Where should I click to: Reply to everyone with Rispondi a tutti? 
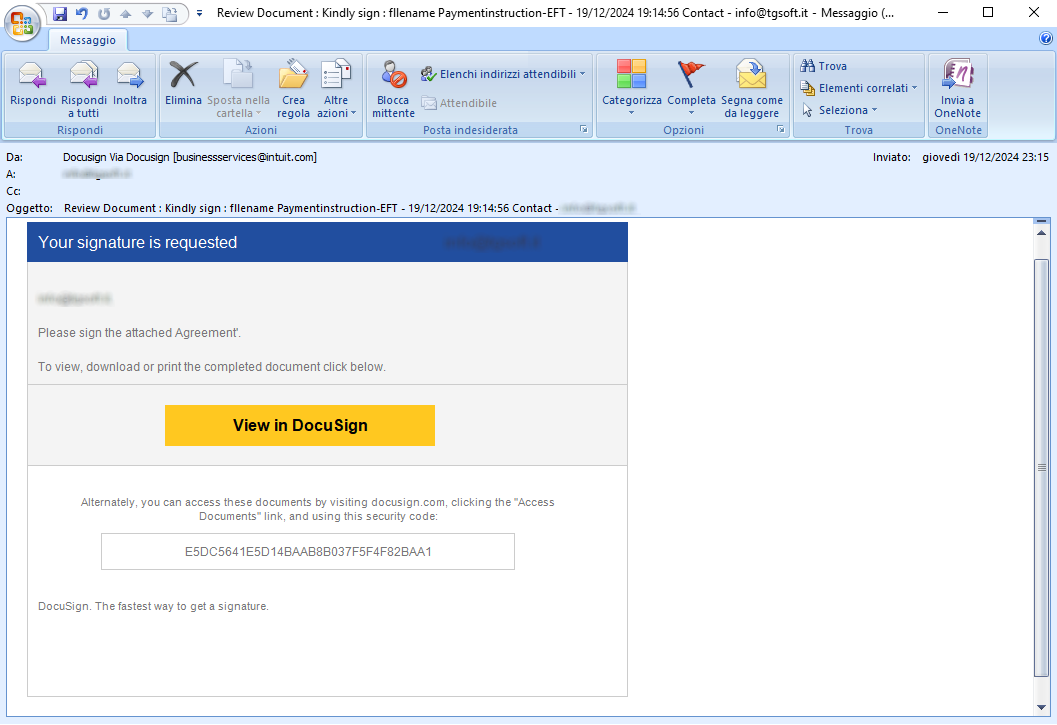[x=84, y=89]
